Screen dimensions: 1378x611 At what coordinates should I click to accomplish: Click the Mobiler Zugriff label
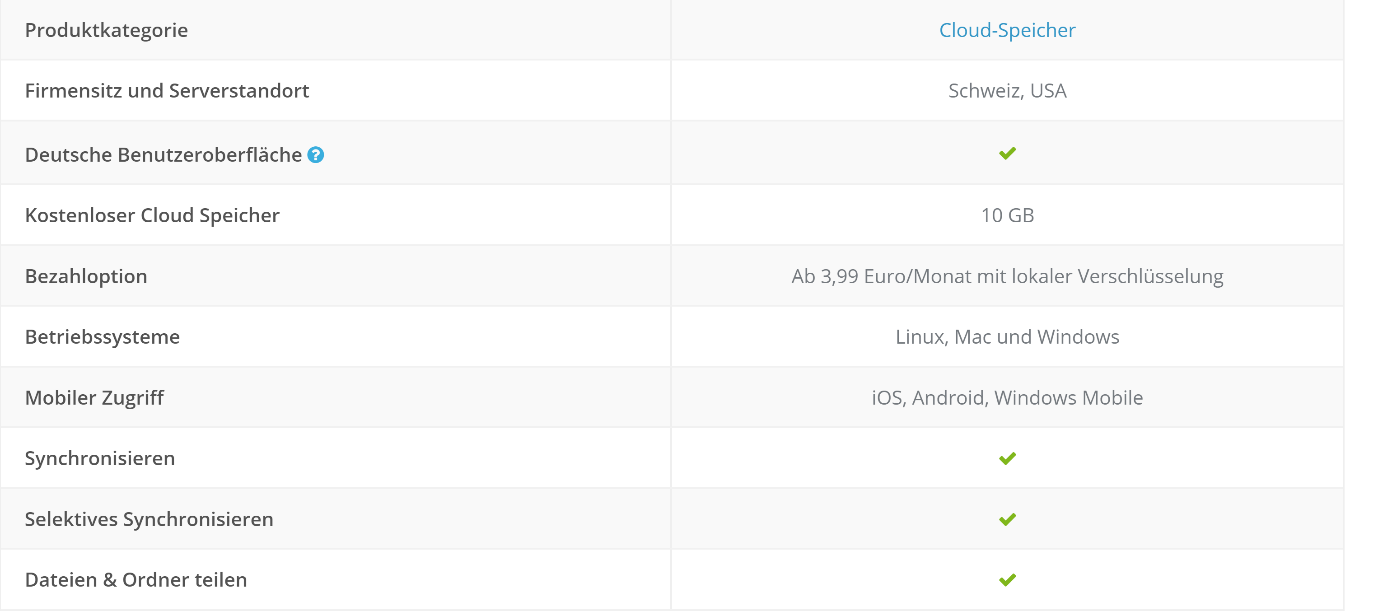pyautogui.click(x=94, y=398)
